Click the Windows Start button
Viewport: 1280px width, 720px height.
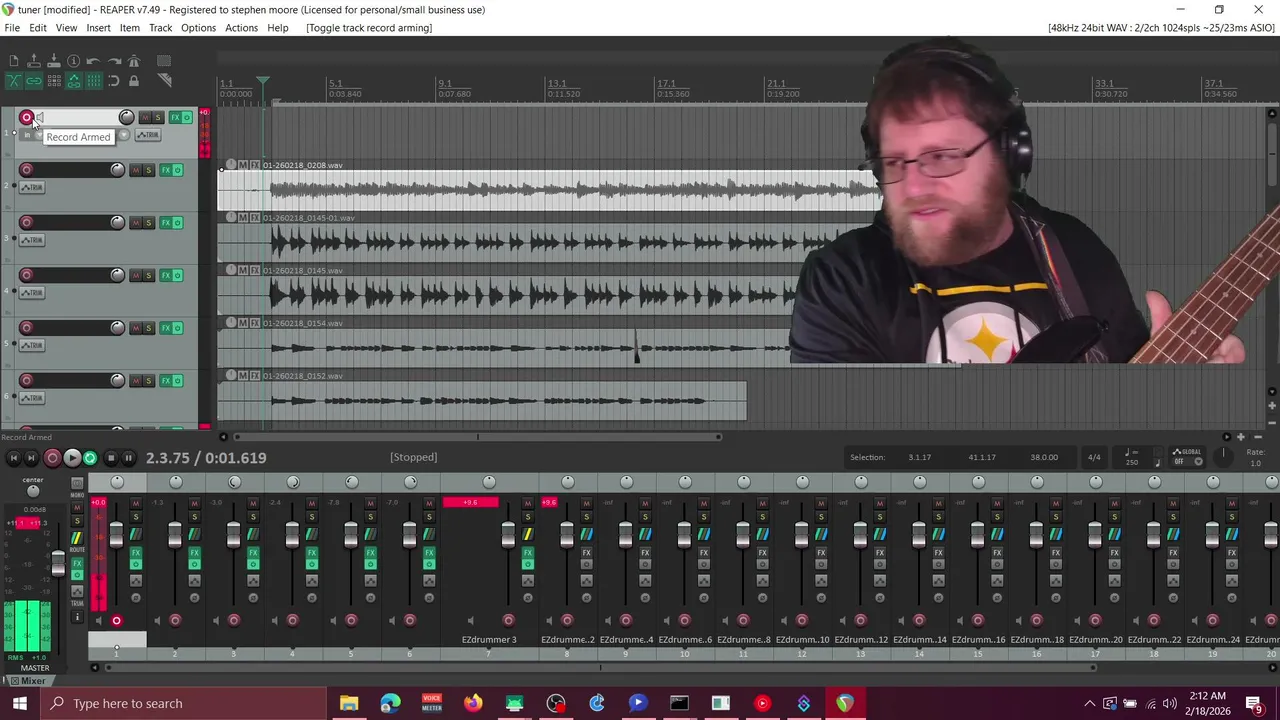coord(19,703)
